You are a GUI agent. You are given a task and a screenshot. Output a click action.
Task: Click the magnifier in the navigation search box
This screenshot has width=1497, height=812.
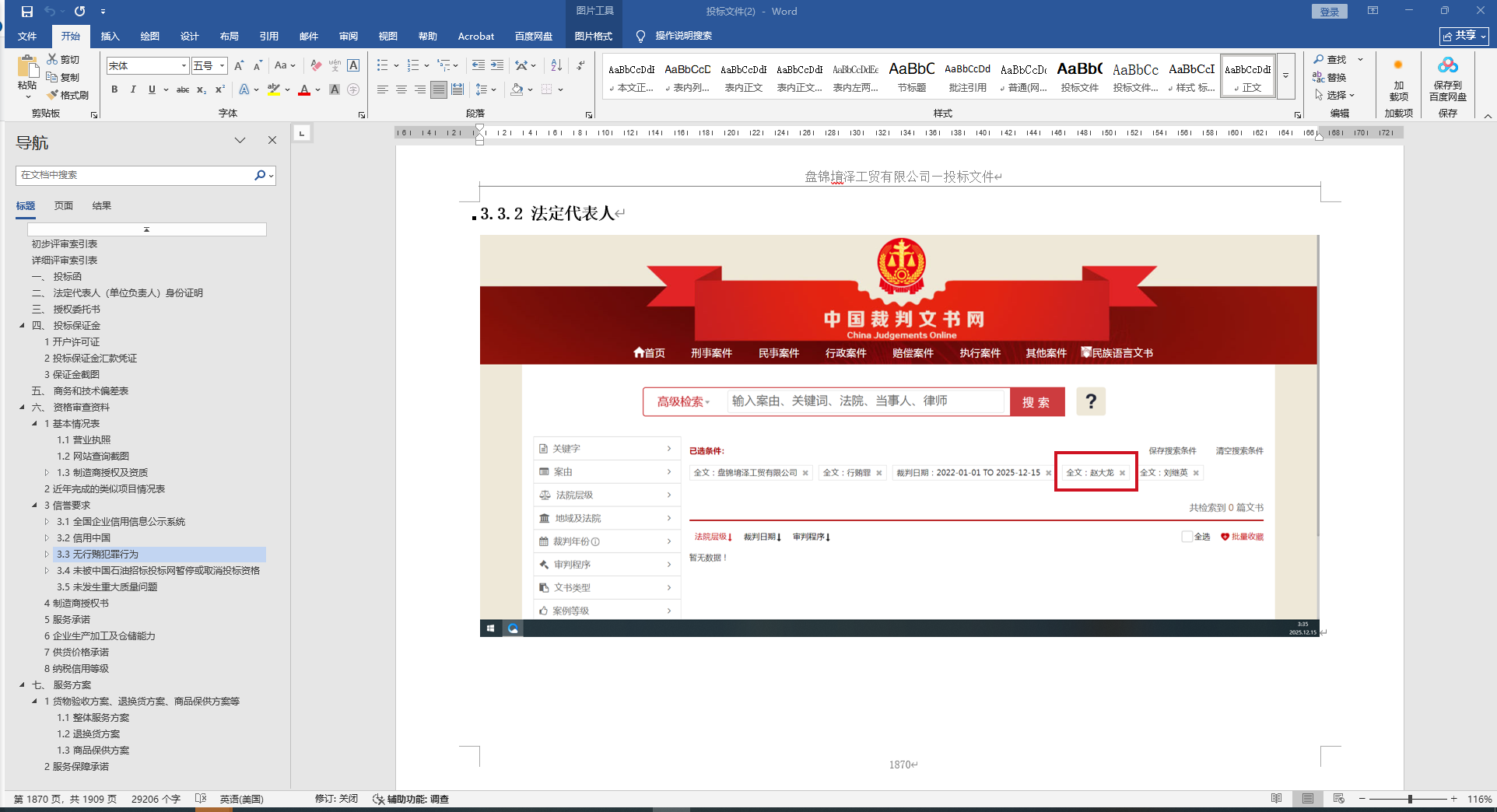click(x=260, y=175)
